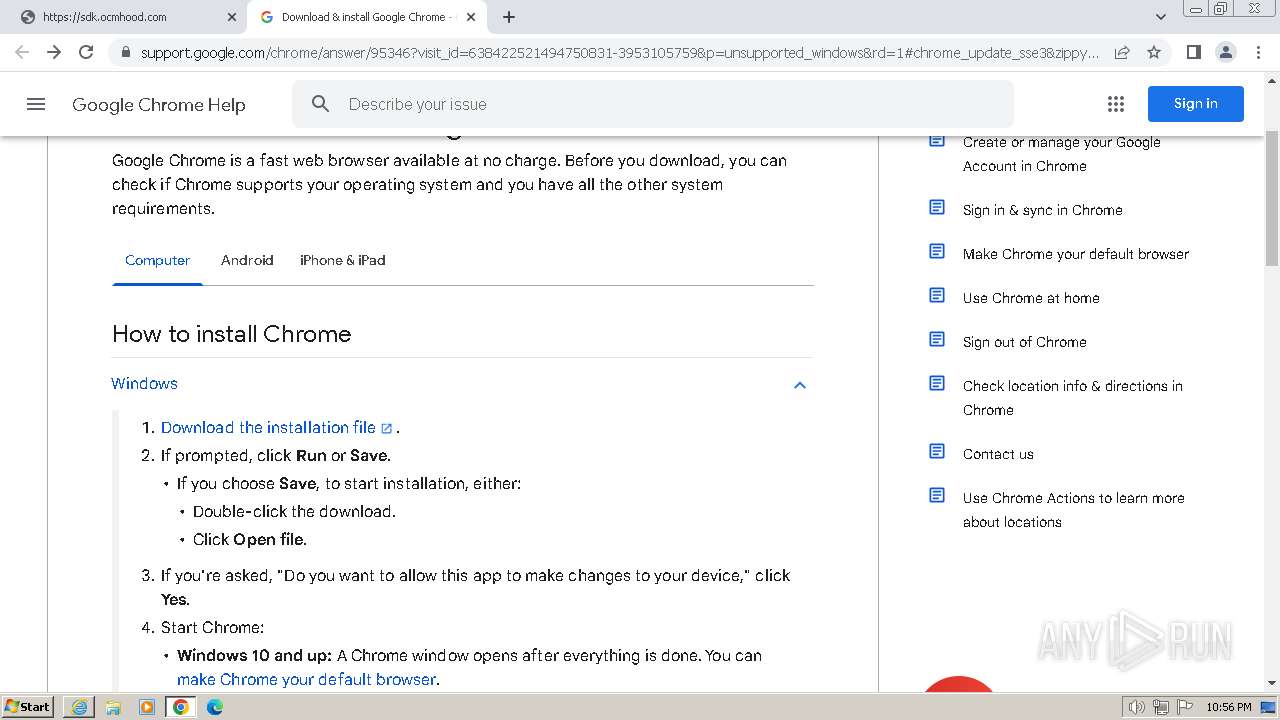Screen dimensions: 1280x720
Task: Open a new browser tab
Action: [x=509, y=17]
